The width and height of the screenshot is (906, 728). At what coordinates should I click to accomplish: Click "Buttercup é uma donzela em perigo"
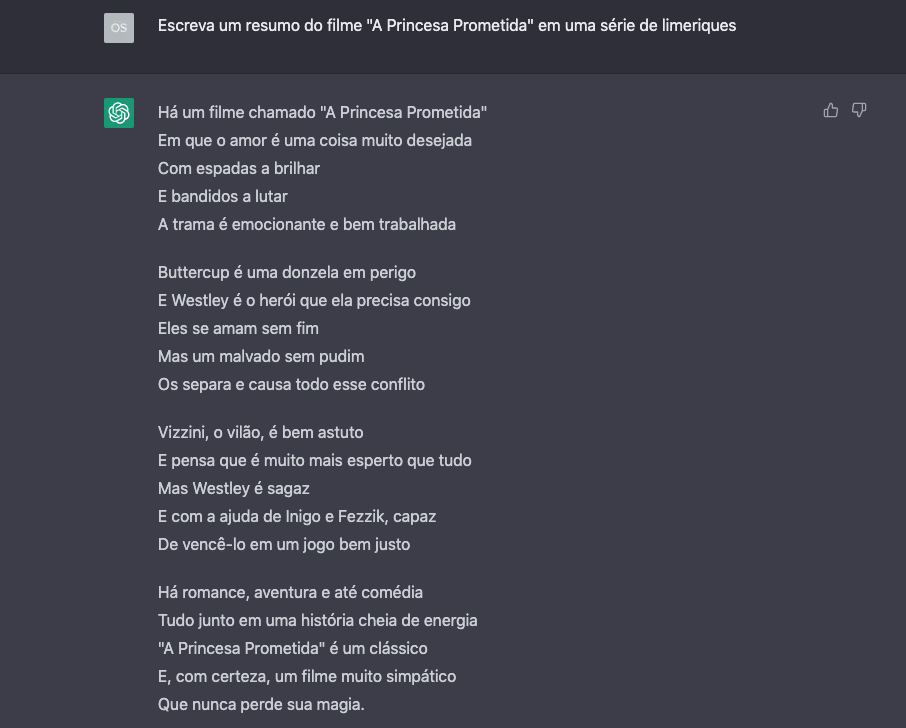point(287,273)
